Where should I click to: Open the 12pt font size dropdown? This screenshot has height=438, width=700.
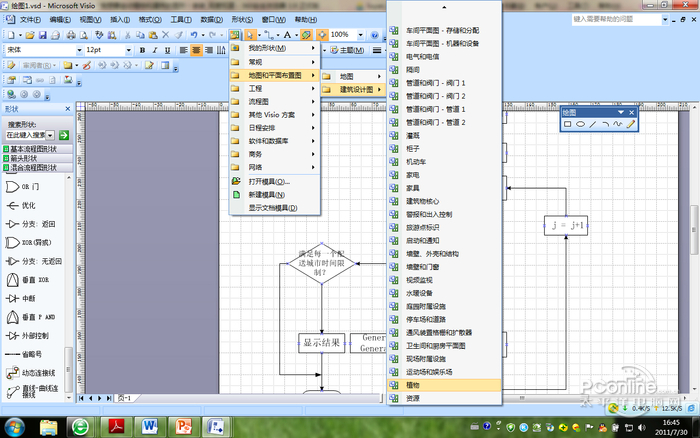coord(129,50)
